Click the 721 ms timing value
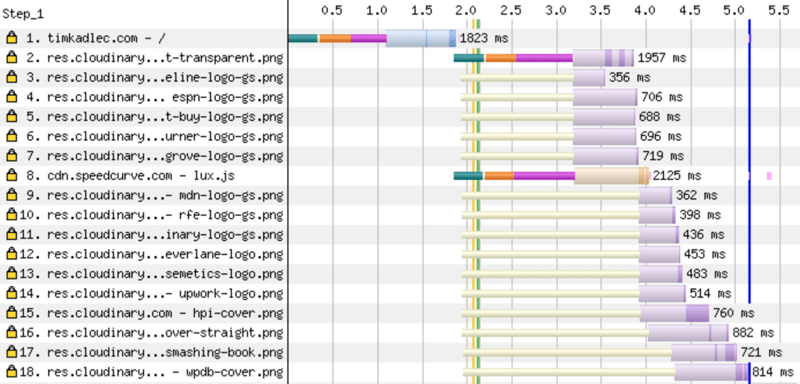This screenshot has width=800, height=384. click(x=761, y=352)
